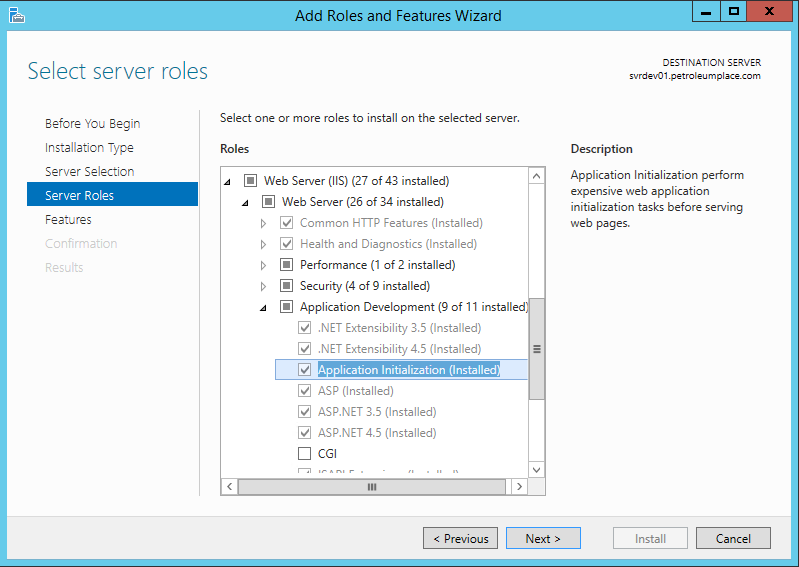This screenshot has height=567, width=799.
Task: Select the ASP.NET 4.5 (Installed) item
Action: 376,433
